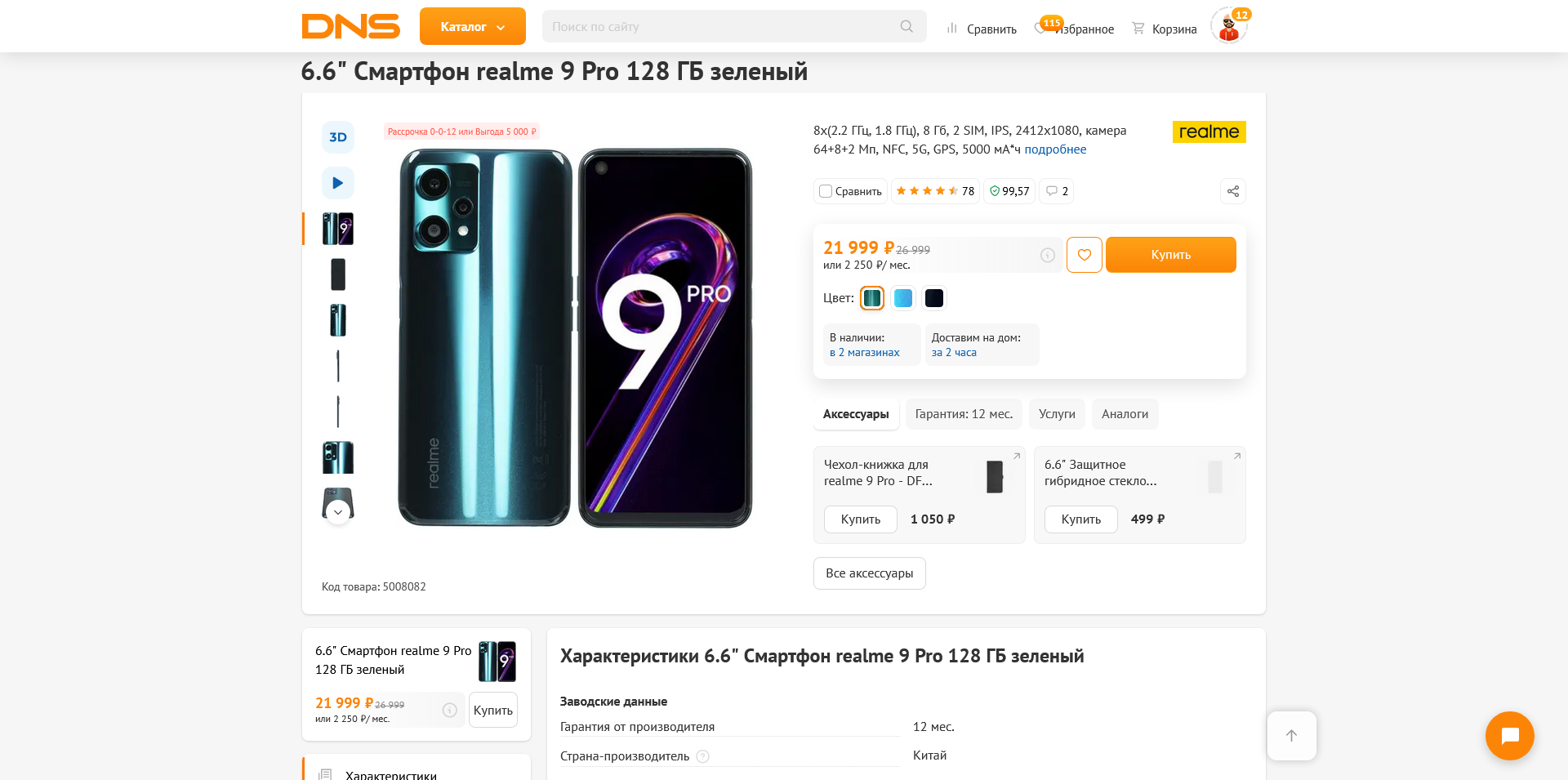
Task: Select the light blue color swatch
Action: pyautogui.click(x=903, y=298)
